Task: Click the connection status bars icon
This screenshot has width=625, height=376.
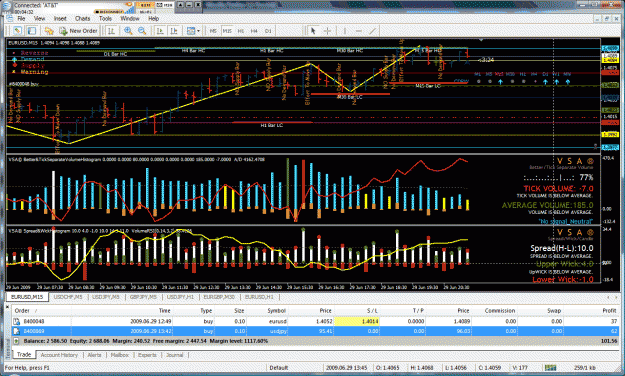Action: pos(550,368)
